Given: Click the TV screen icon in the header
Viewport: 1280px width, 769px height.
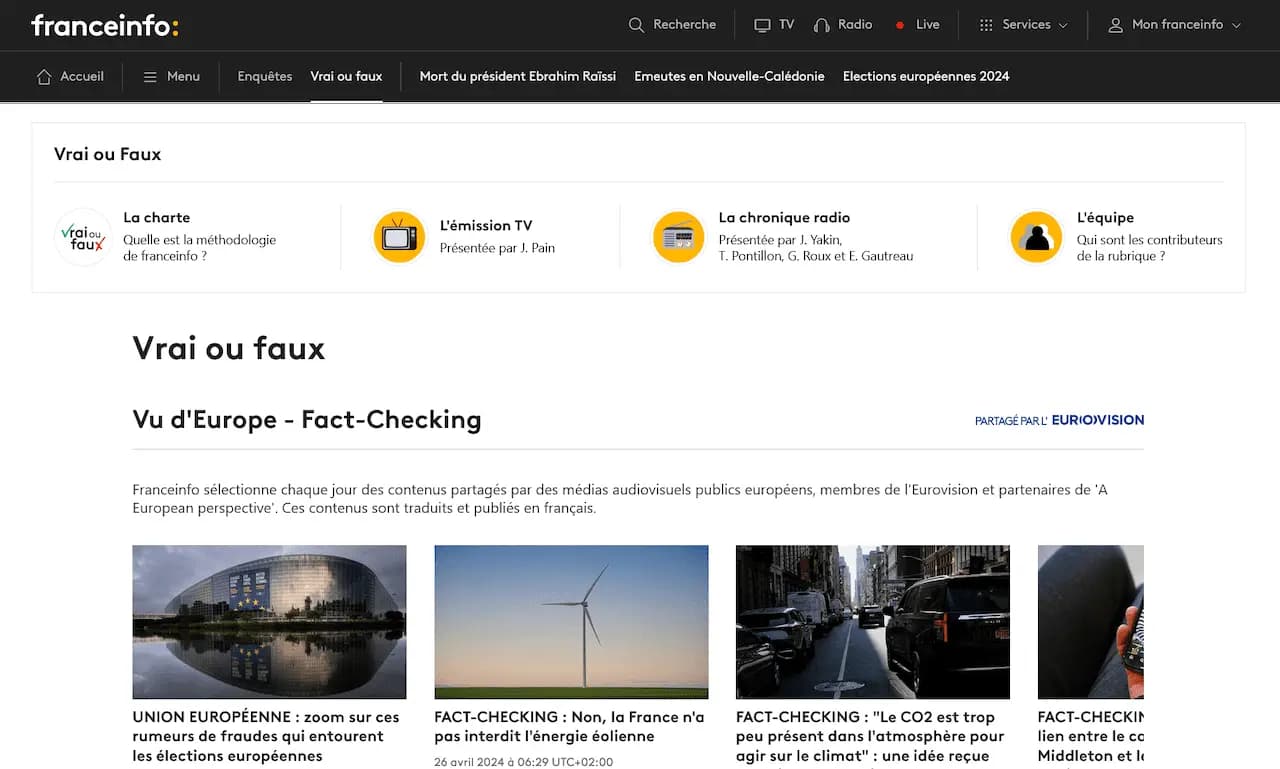Looking at the screenshot, I should [760, 25].
